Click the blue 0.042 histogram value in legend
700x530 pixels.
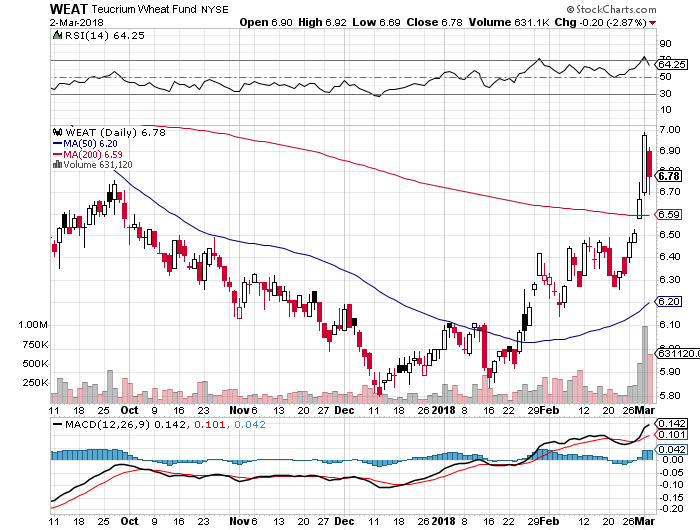[x=250, y=424]
